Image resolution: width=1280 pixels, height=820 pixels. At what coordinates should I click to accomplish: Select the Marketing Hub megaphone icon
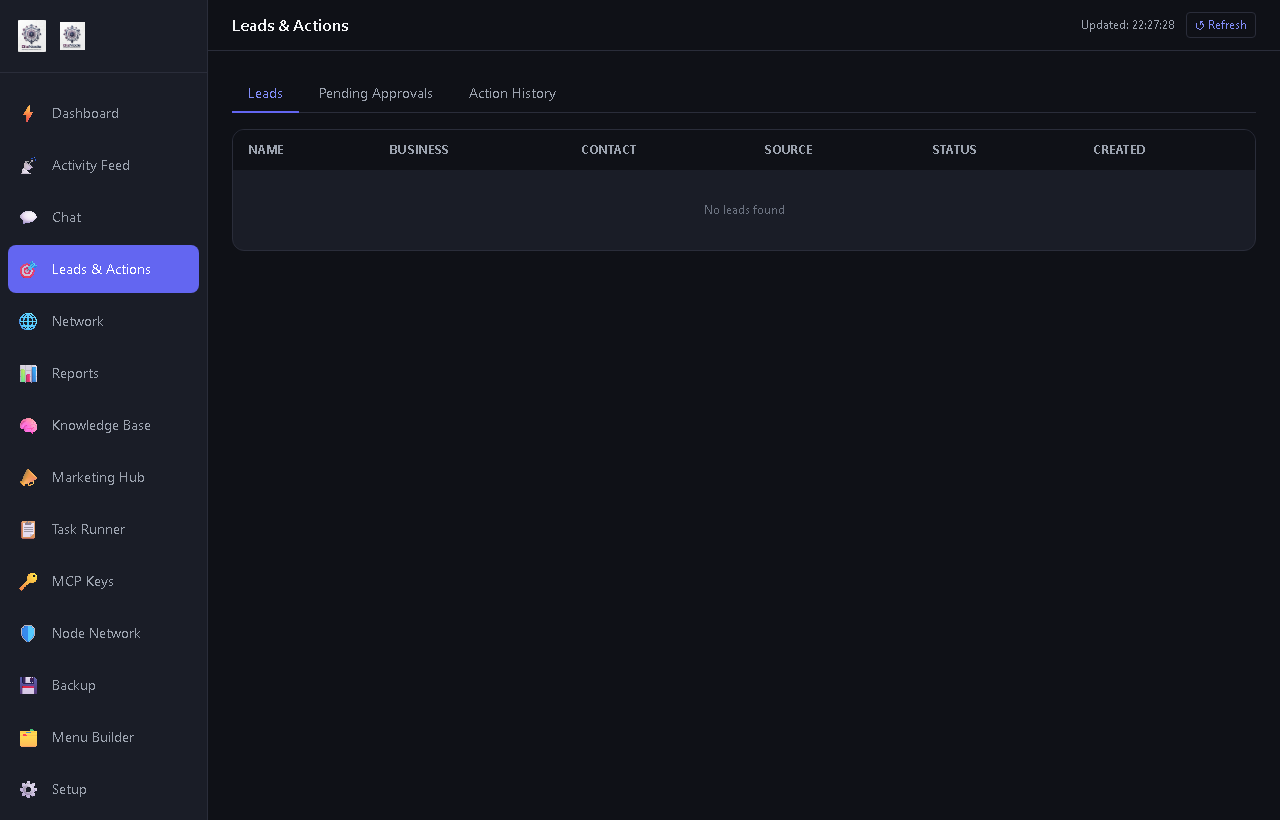point(28,477)
